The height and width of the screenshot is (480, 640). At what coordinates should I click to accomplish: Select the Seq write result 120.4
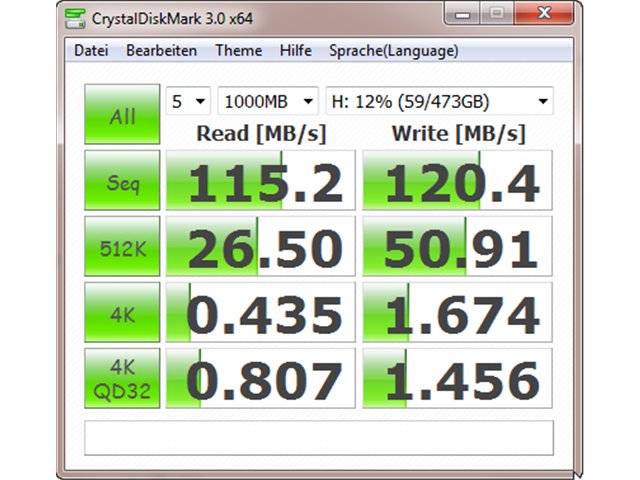pos(457,180)
